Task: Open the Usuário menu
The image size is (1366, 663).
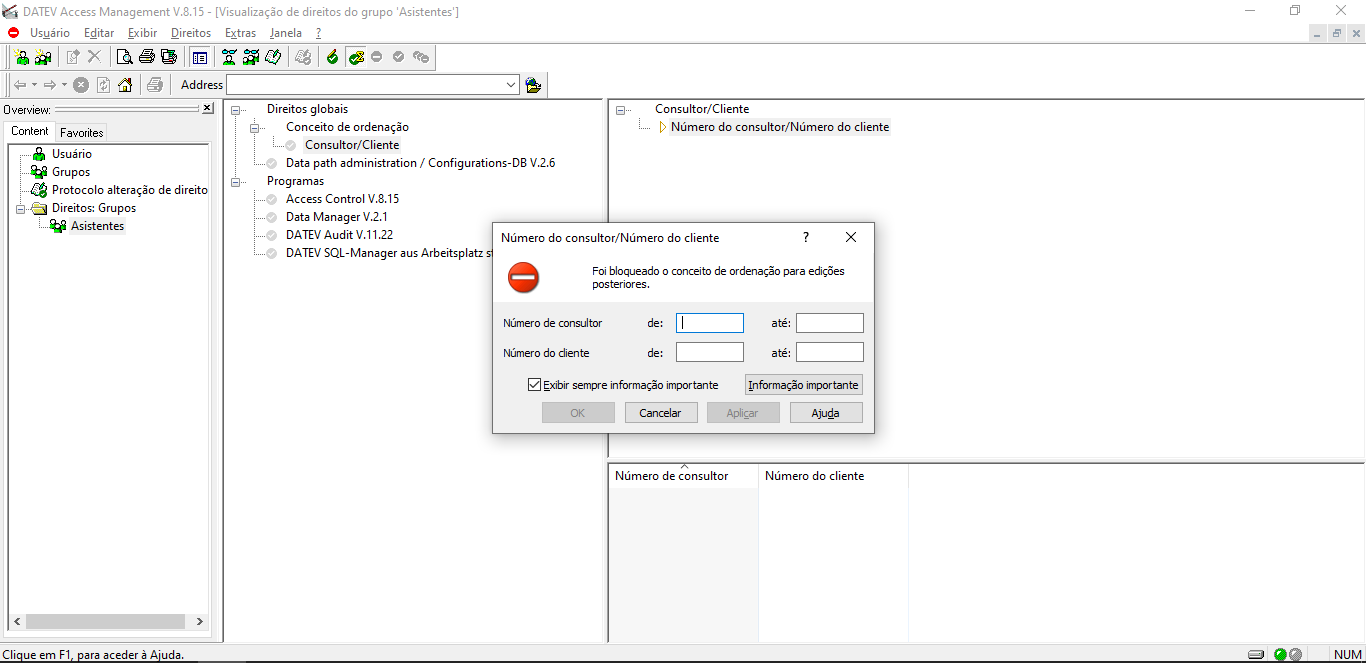Action: [x=50, y=33]
